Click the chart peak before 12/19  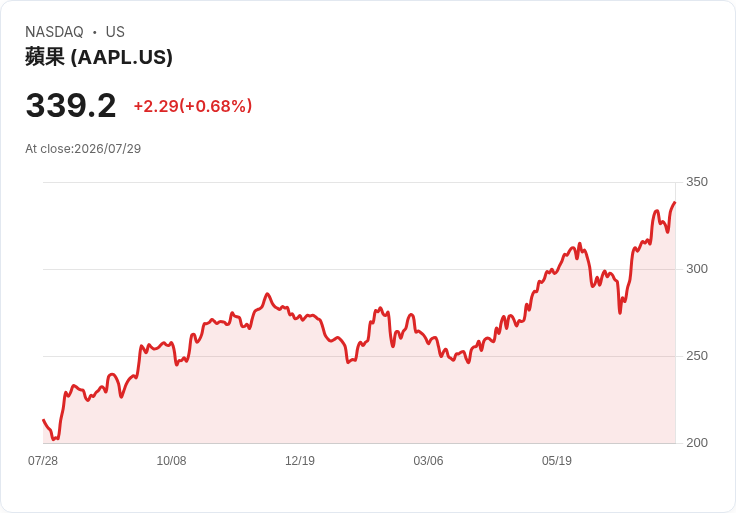tap(267, 294)
